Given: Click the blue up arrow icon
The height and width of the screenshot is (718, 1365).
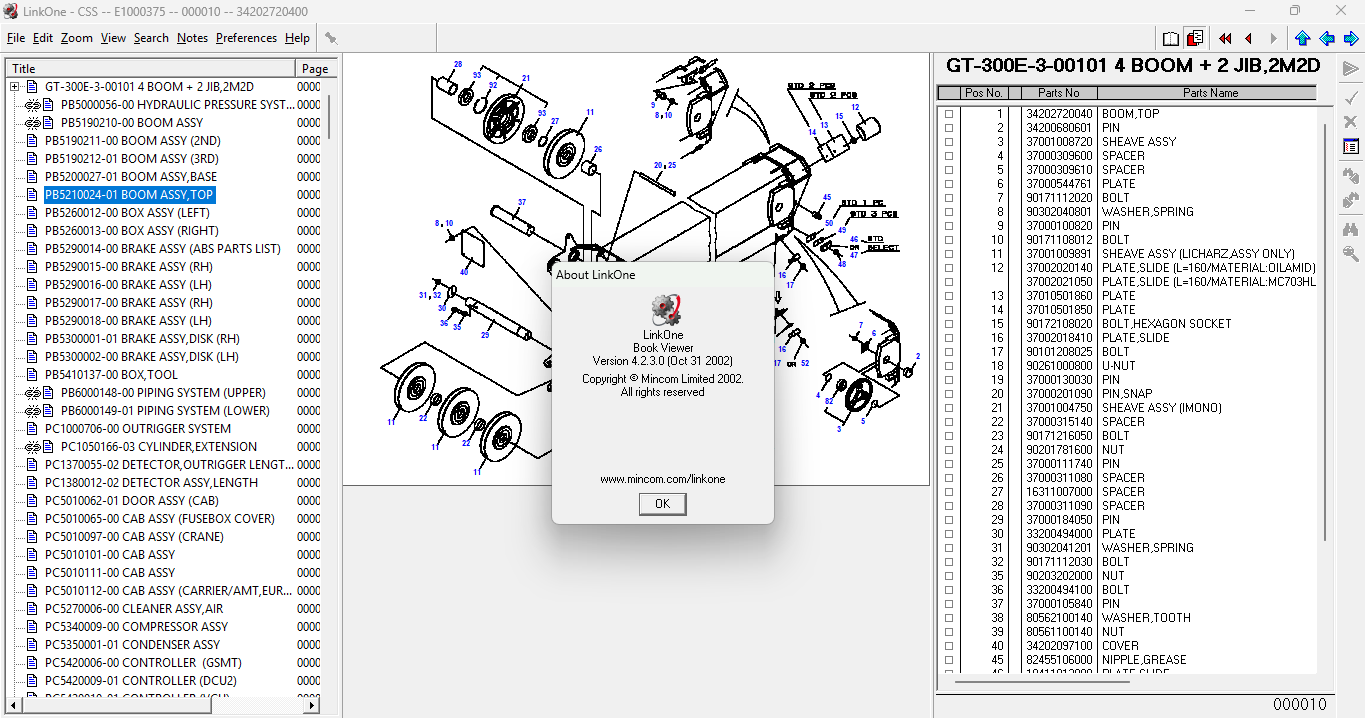Looking at the screenshot, I should click(x=1302, y=38).
